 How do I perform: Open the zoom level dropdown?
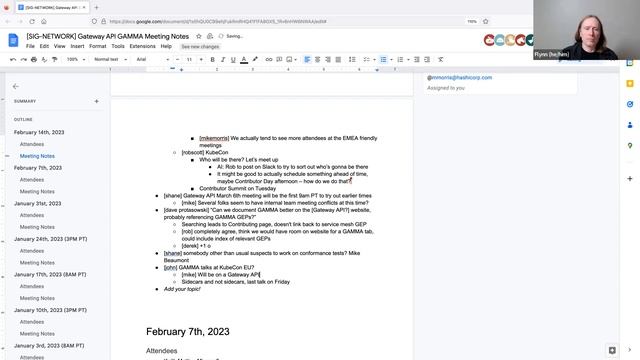76,60
